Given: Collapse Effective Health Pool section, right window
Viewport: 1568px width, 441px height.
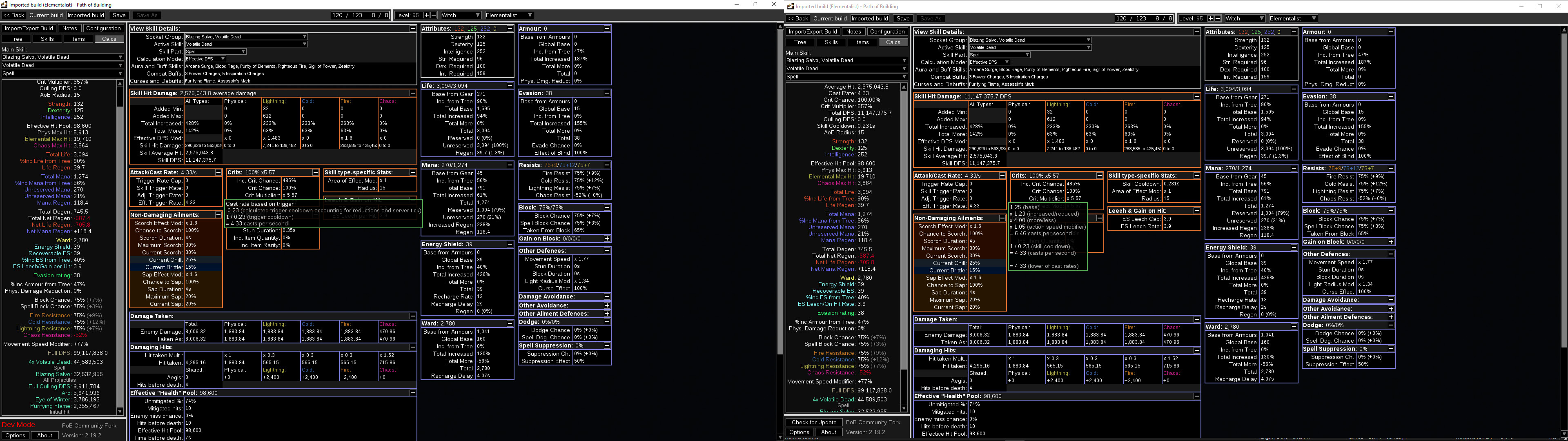Looking at the screenshot, I should coord(1196,396).
